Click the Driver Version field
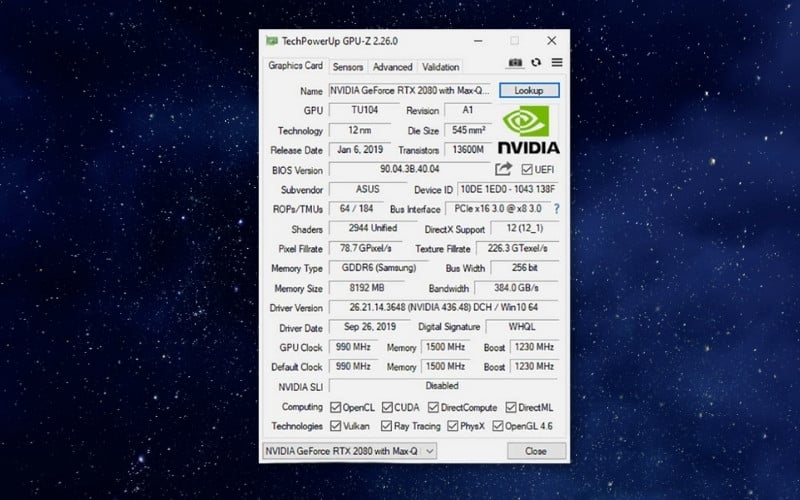 click(x=444, y=308)
